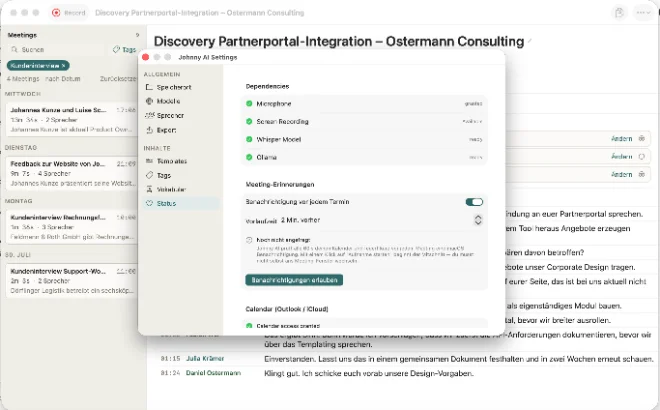Click info icon beside 'Noch nicht angefragt'
The height and width of the screenshot is (410, 660).
pyautogui.click(x=249, y=240)
